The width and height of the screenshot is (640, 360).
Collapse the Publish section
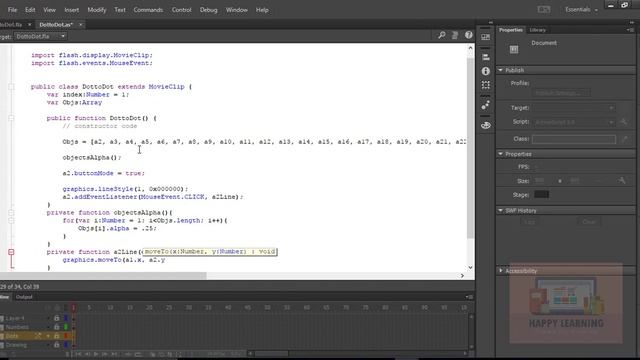pos(501,70)
